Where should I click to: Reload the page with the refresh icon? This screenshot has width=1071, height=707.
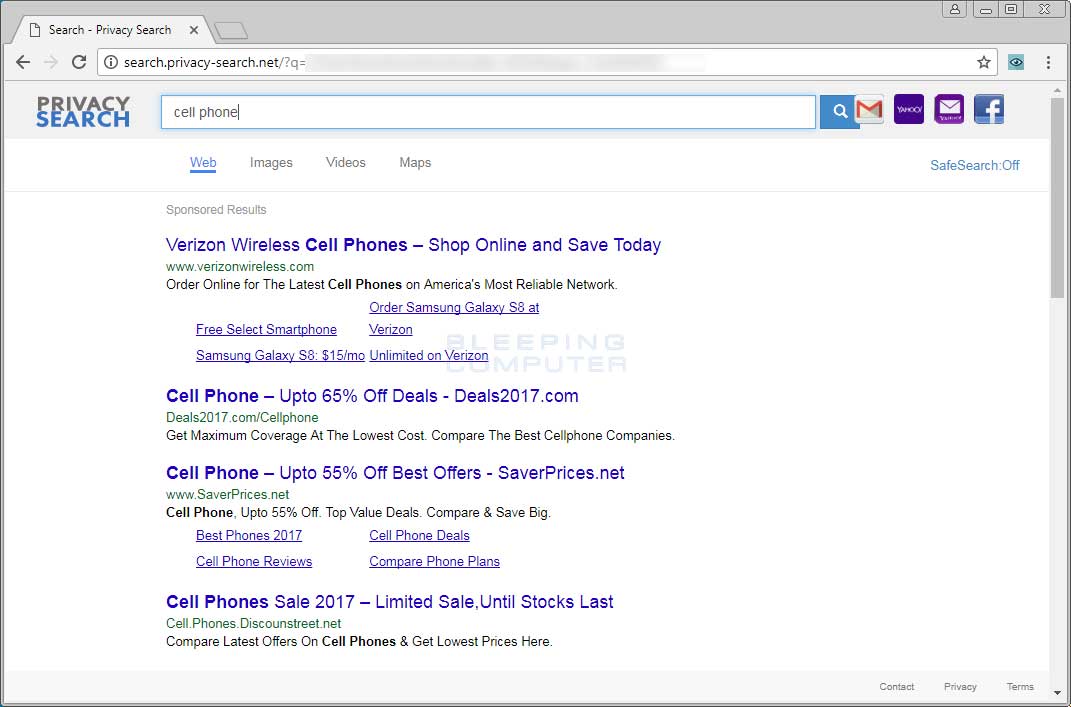click(x=79, y=61)
